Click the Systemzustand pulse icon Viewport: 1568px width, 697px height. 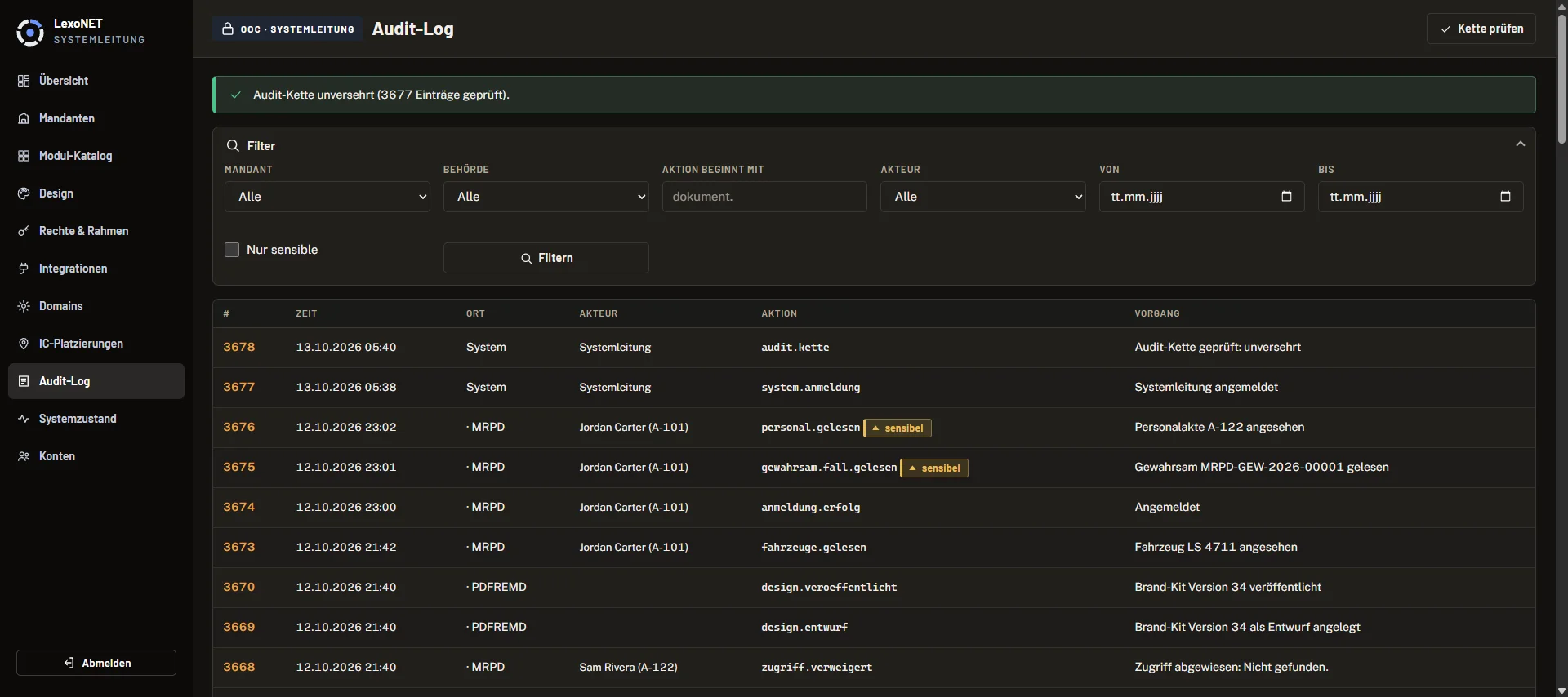(24, 419)
